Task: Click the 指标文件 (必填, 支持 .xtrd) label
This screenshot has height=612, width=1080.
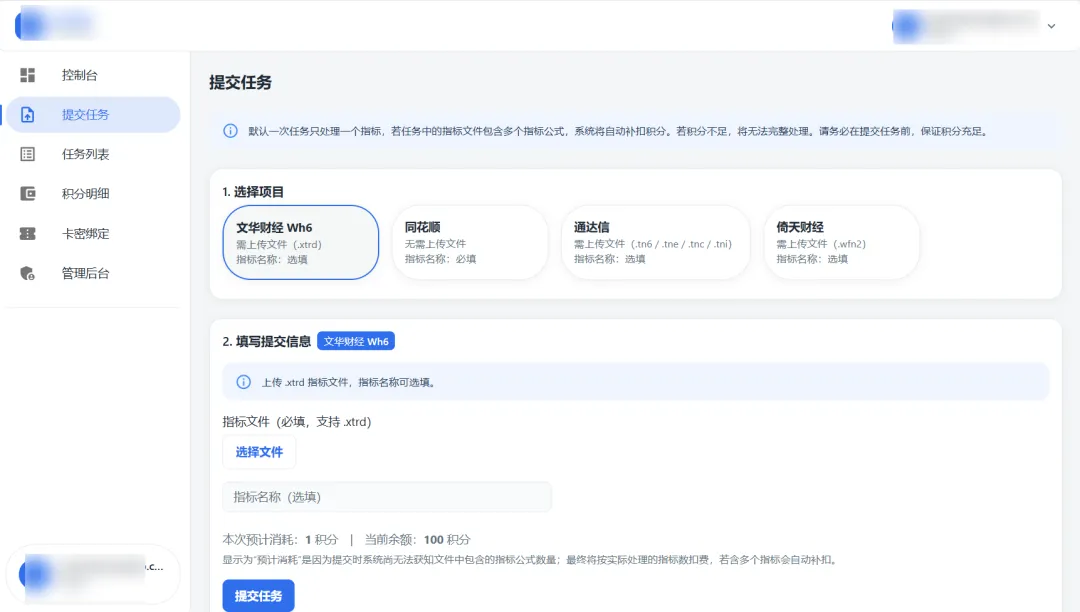Action: 297,421
